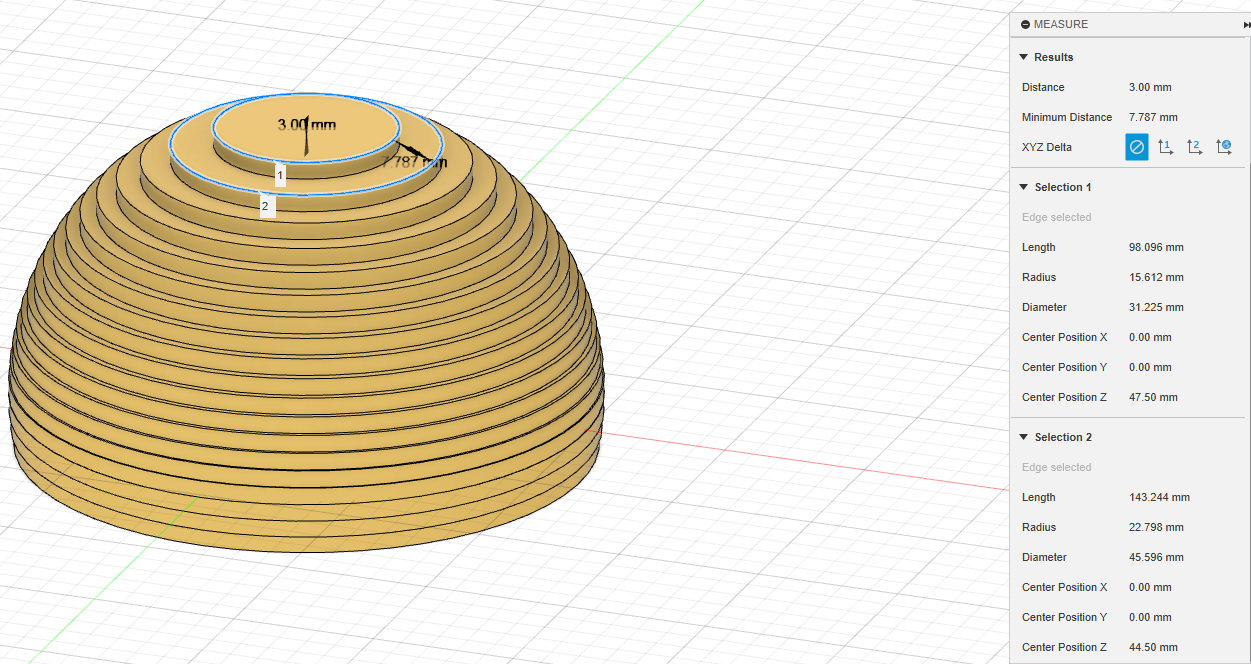Collapse the Results section
The width and height of the screenshot is (1251, 664).
[x=1023, y=57]
